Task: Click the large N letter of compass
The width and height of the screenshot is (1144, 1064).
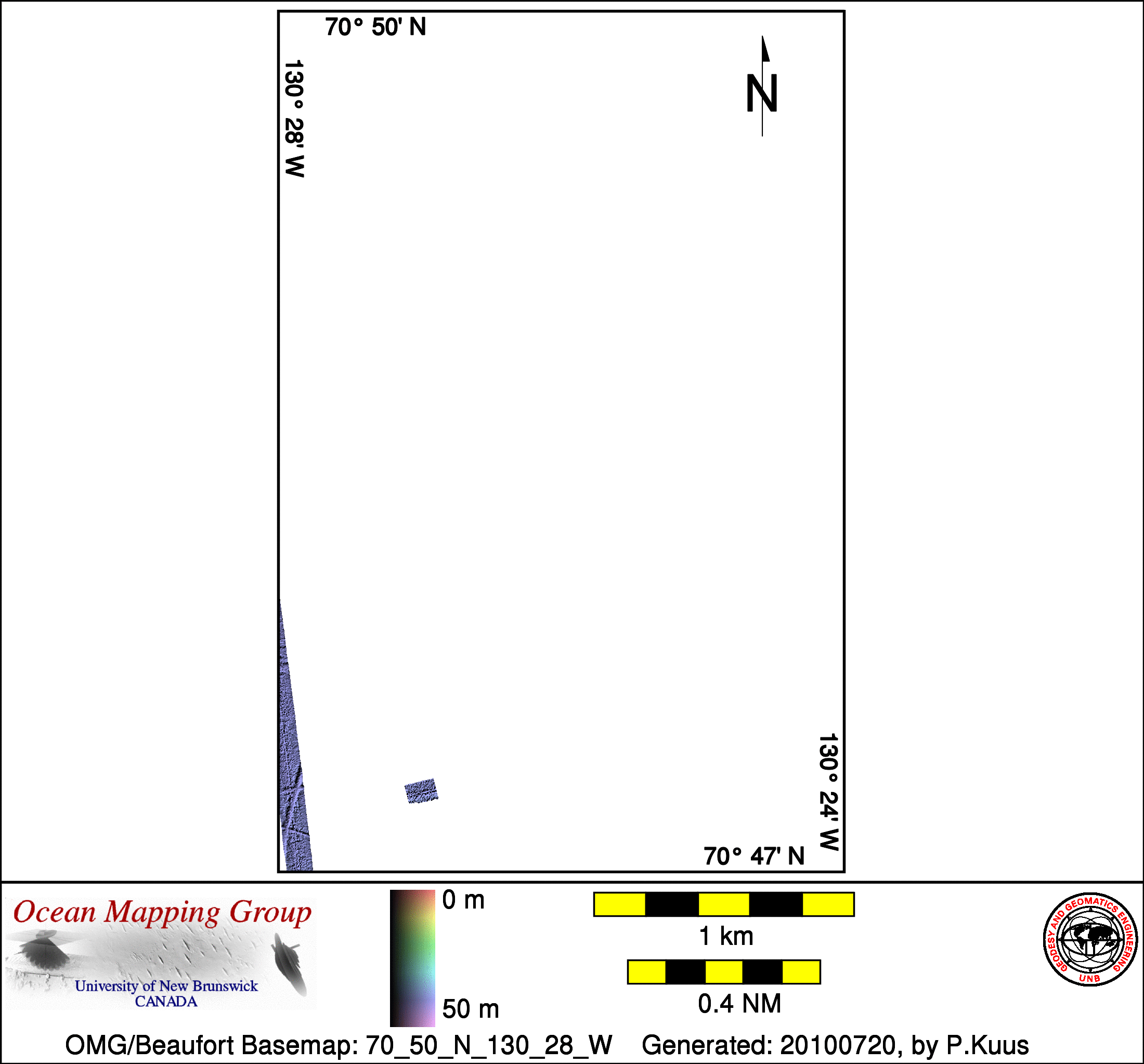Action: tap(761, 93)
